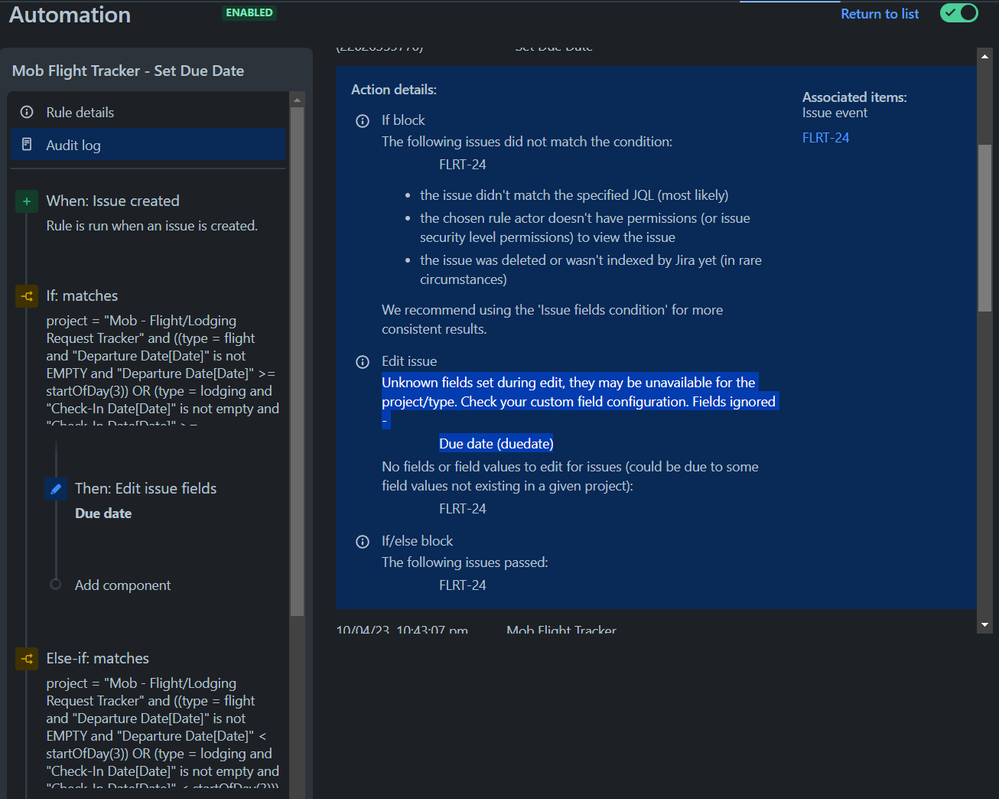Image resolution: width=999 pixels, height=799 pixels.
Task: Open the FLRT-24 associated issue link
Action: click(x=826, y=138)
